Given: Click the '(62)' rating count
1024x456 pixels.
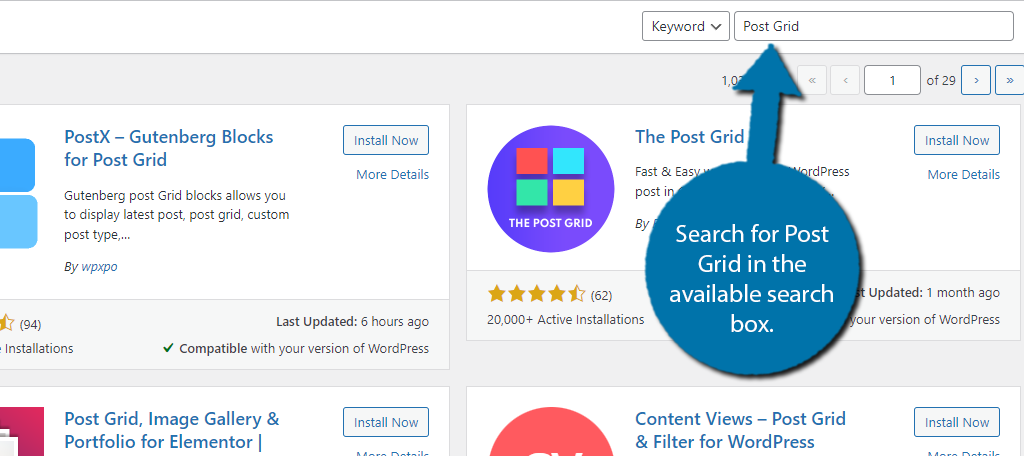Looking at the screenshot, I should [601, 295].
